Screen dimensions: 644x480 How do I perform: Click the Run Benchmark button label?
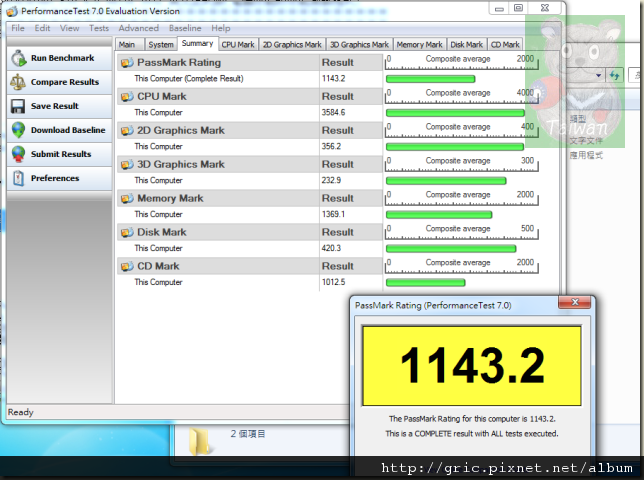tap(62, 58)
